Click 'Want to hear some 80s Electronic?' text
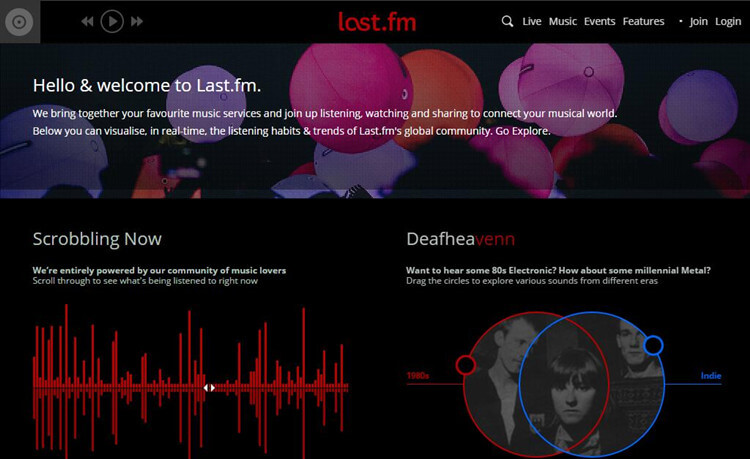The height and width of the screenshot is (459, 750). 481,270
